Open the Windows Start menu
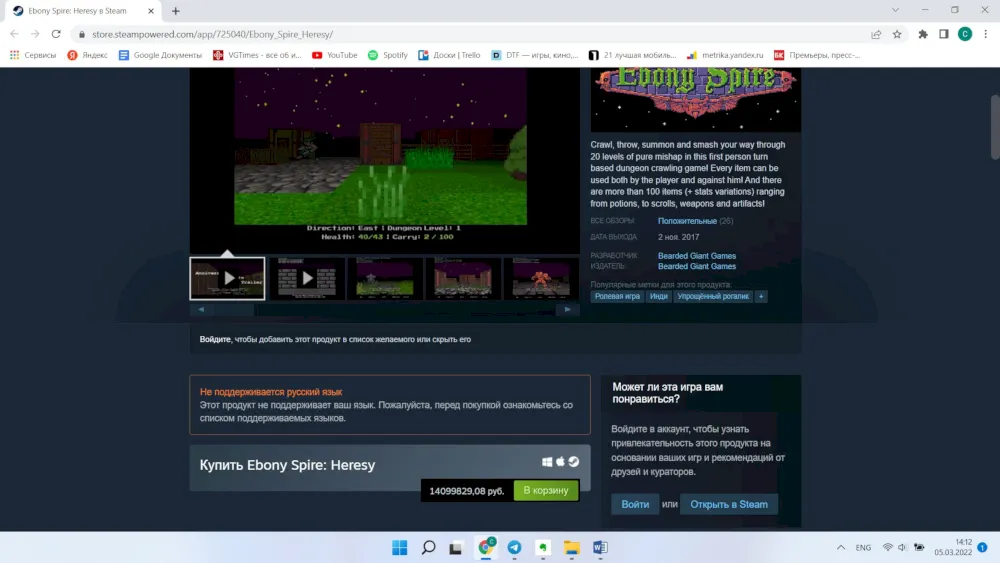This screenshot has height=563, width=1000. click(400, 548)
